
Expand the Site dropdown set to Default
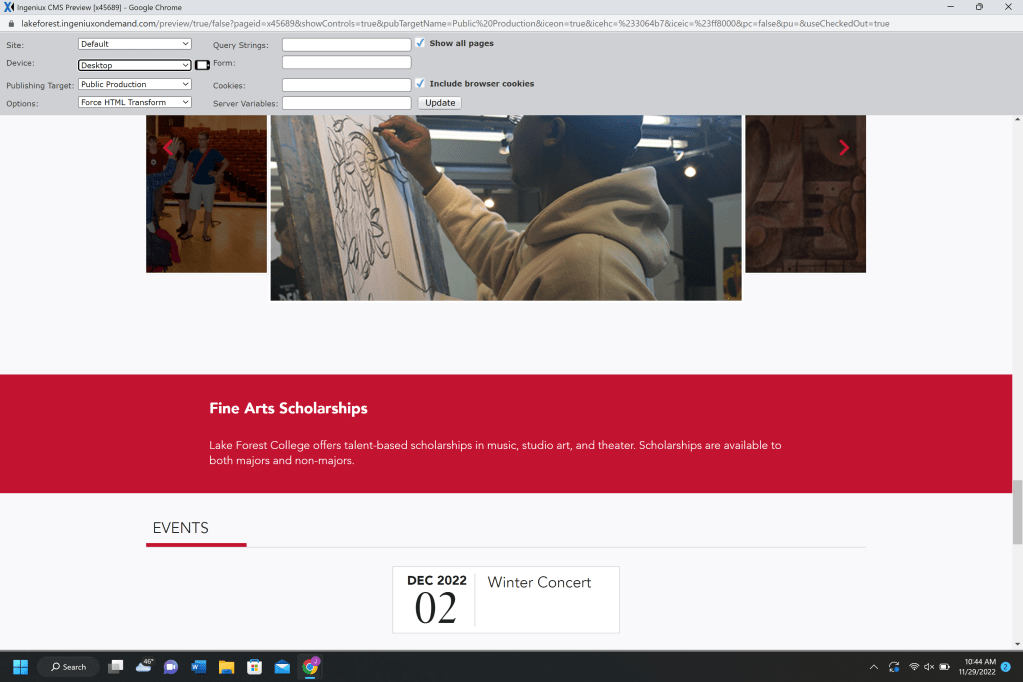point(135,44)
